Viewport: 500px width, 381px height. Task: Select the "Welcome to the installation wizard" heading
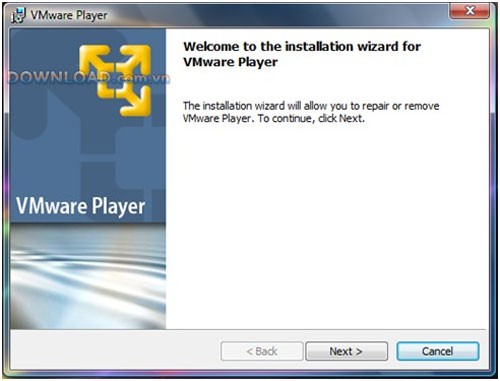pos(302,54)
